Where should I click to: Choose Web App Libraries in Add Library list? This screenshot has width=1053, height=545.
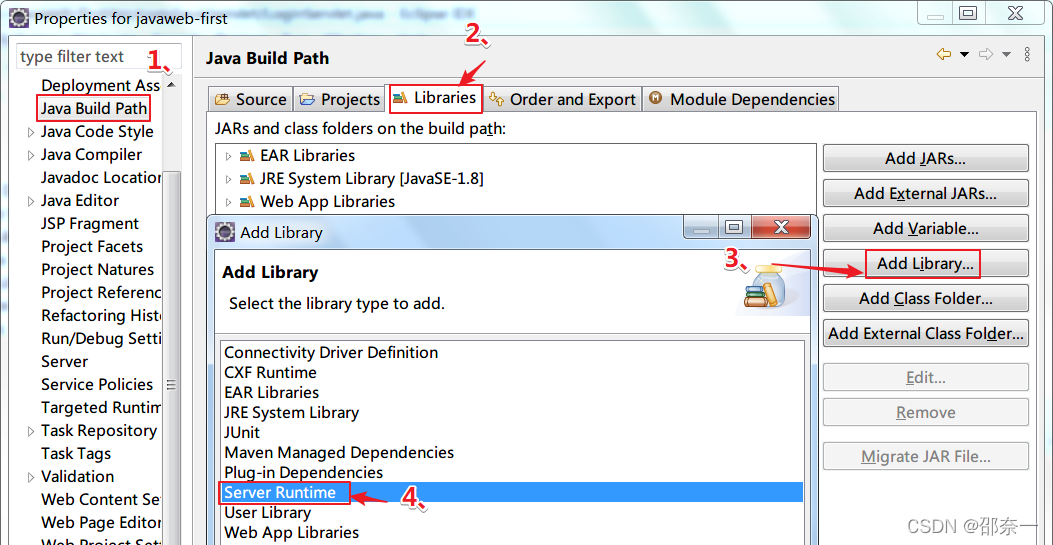coord(512,533)
